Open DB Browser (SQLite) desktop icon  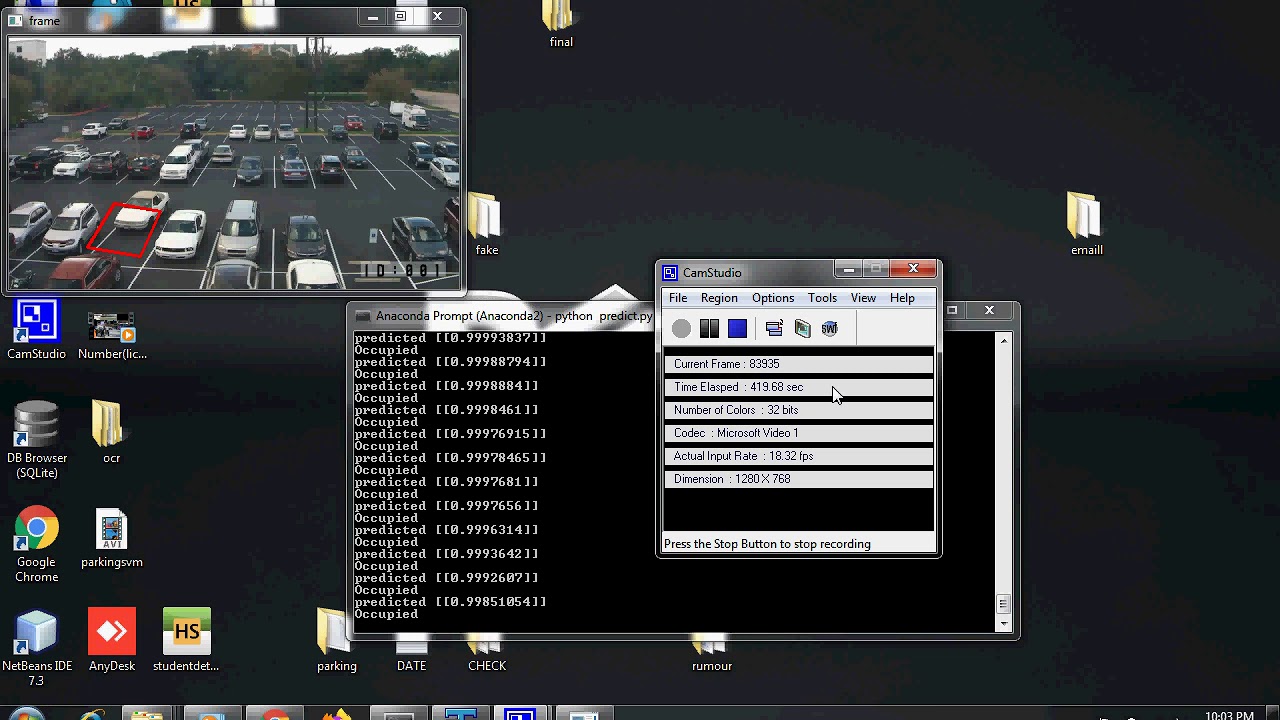click(36, 440)
